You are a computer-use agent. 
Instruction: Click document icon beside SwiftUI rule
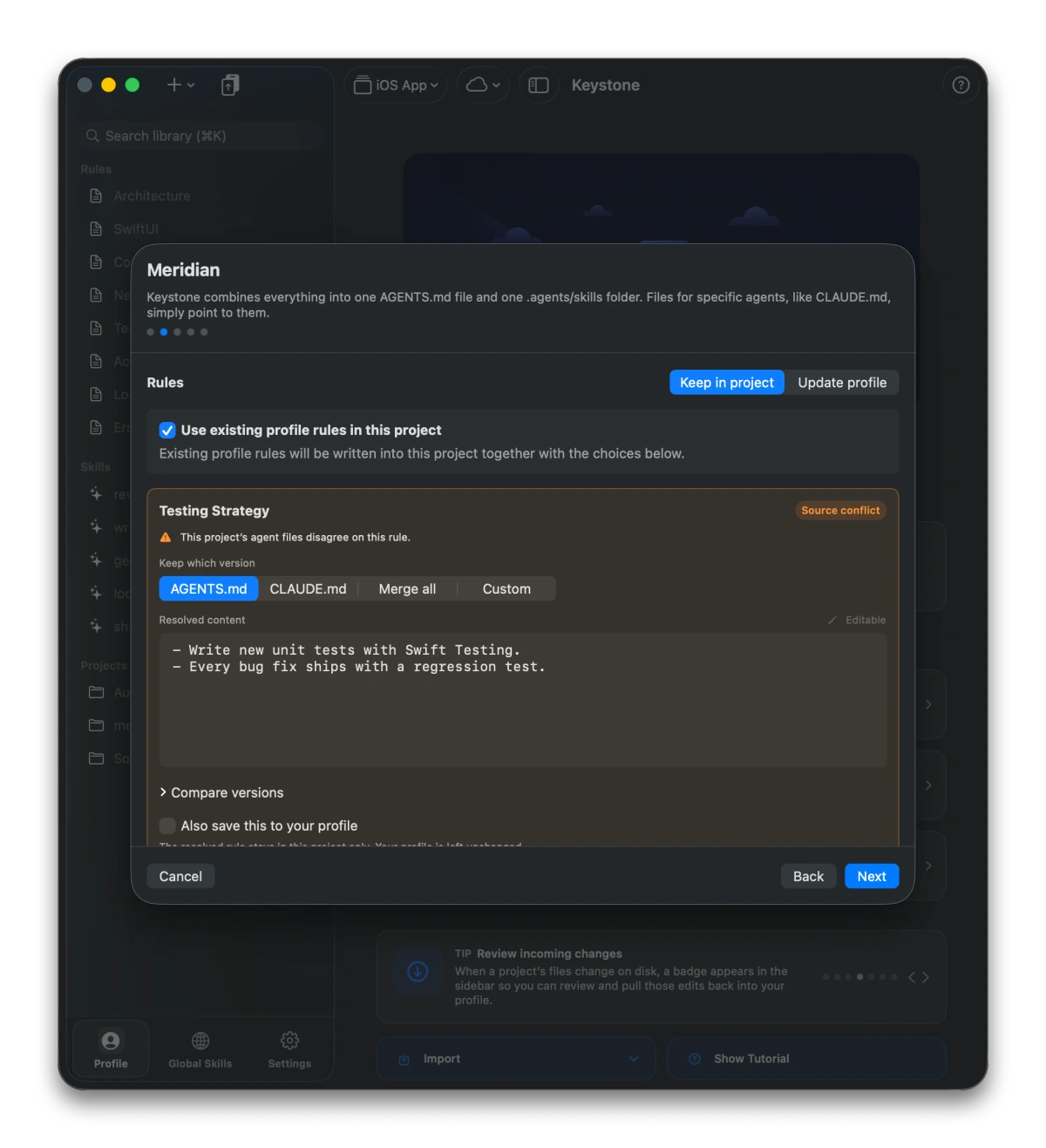pyautogui.click(x=97, y=228)
